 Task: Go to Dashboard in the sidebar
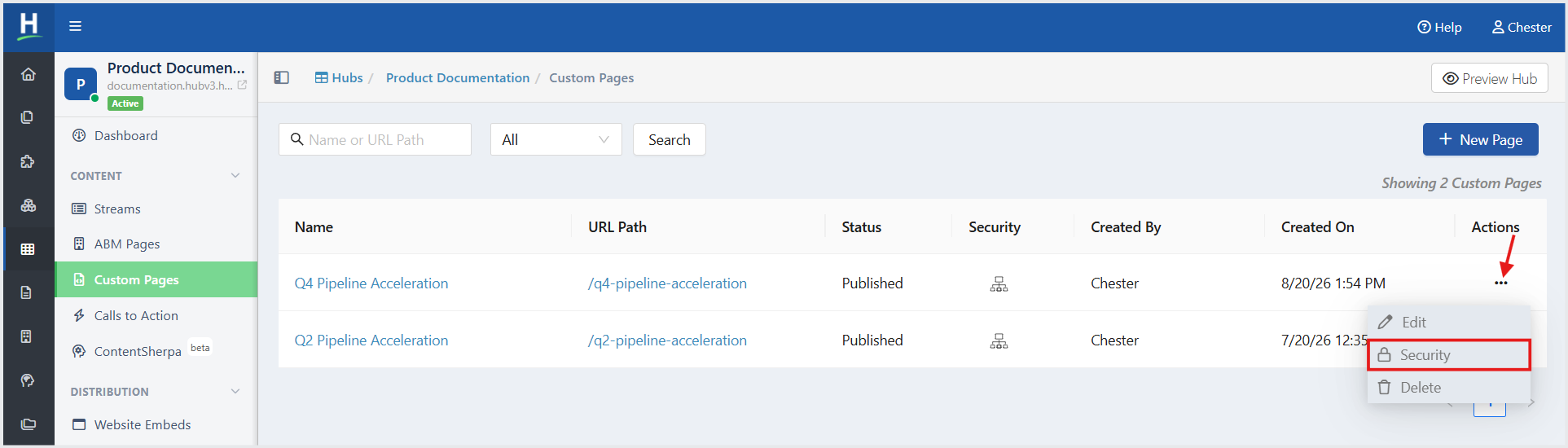(125, 136)
